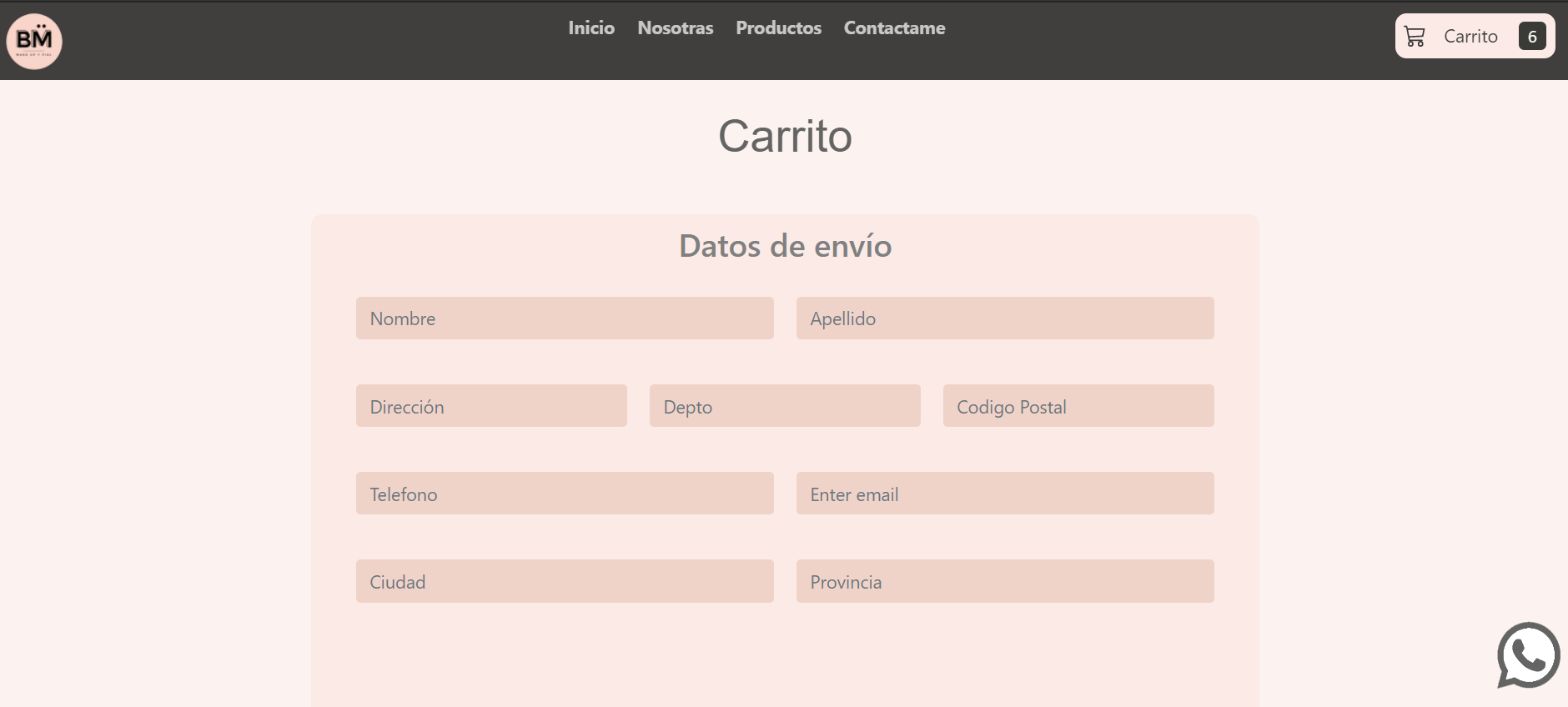
Task: Click the shopping cart icon
Action: click(x=1415, y=37)
